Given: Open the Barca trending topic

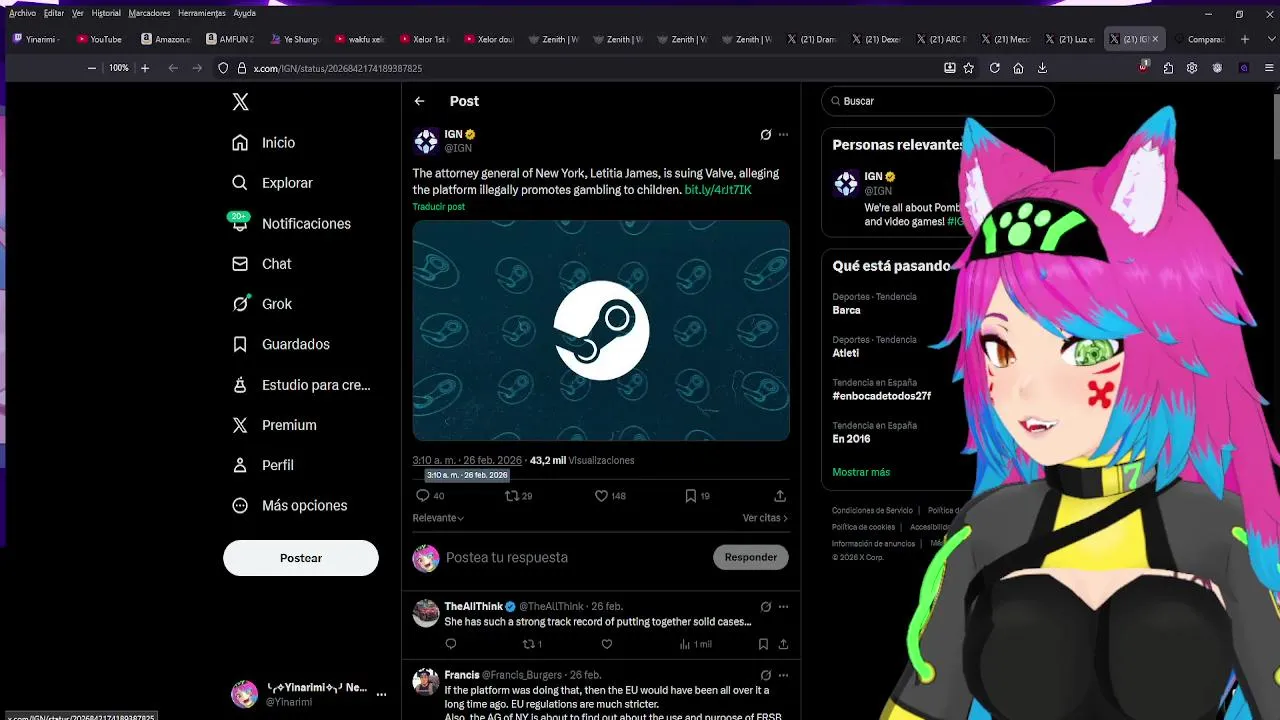Looking at the screenshot, I should pyautogui.click(x=846, y=310).
